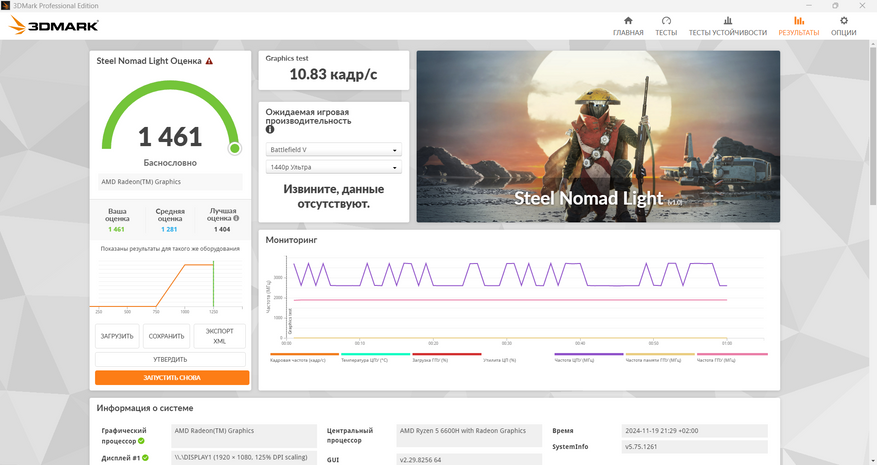Click the info icon beside Лучшая оценка
This screenshot has width=877, height=465.
236,218
